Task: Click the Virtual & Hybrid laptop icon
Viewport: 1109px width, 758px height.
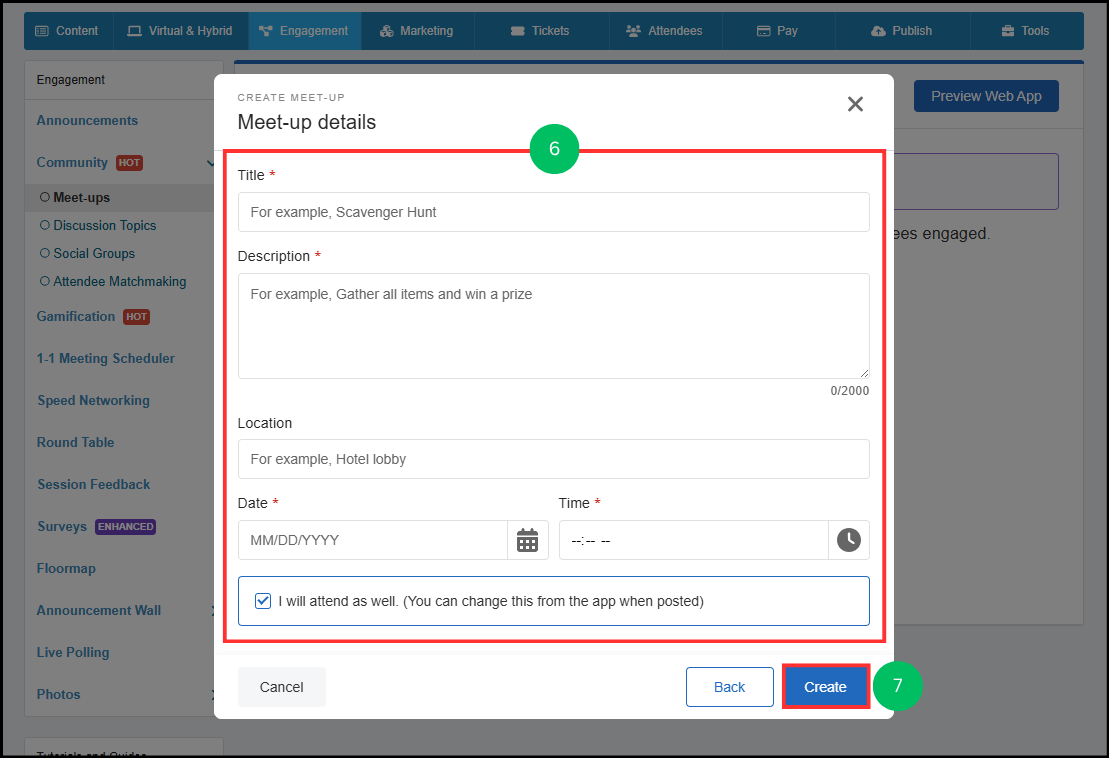Action: (x=134, y=31)
